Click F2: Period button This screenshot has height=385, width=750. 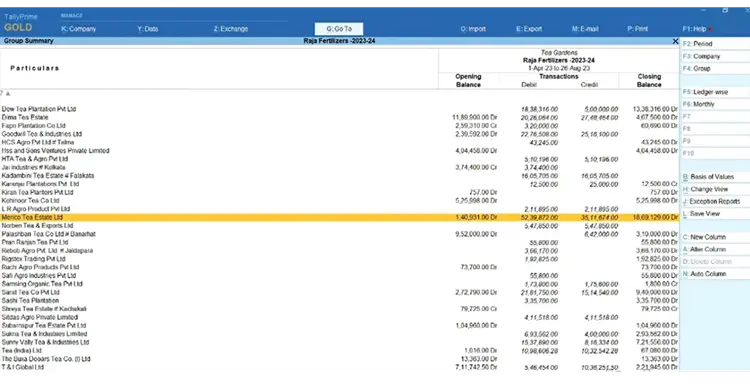[x=715, y=44]
